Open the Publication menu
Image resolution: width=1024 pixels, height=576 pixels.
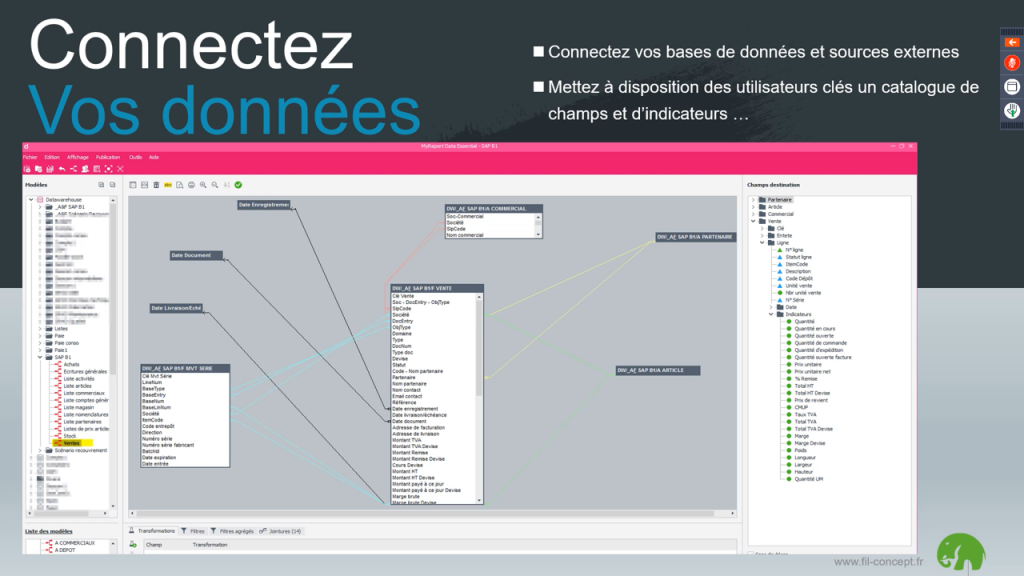[108, 157]
